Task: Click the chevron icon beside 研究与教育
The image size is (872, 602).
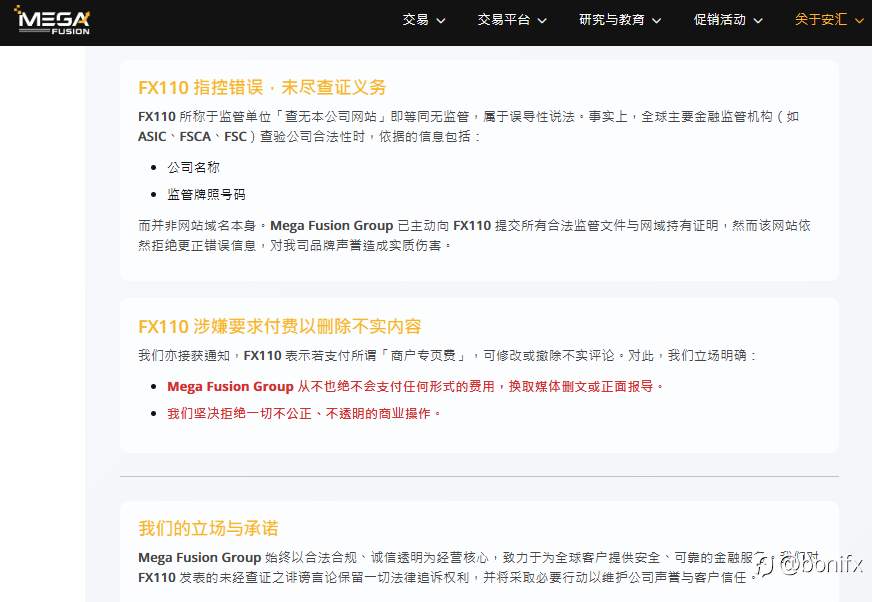Action: (657, 20)
